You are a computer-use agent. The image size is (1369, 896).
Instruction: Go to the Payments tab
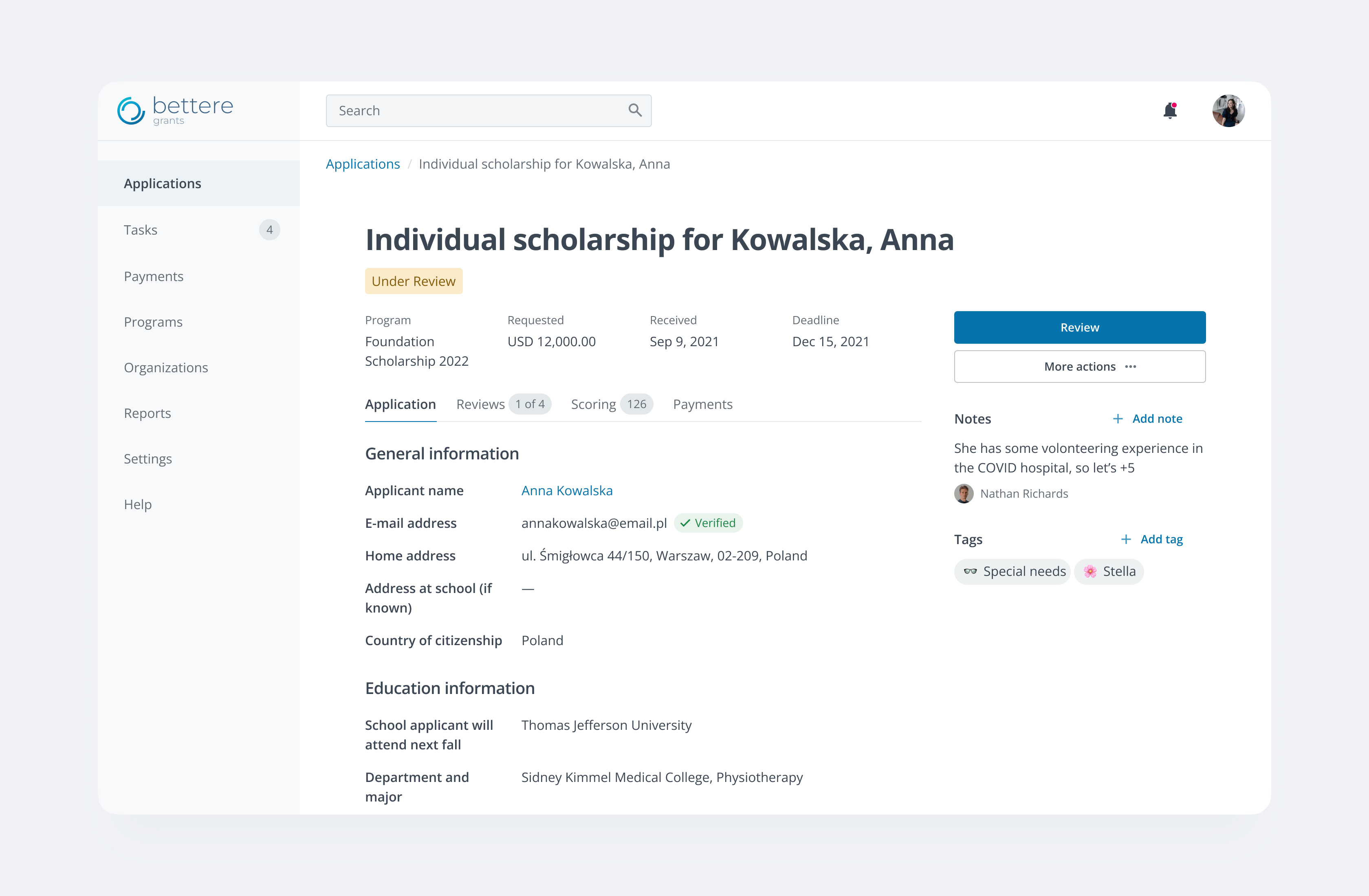(702, 404)
